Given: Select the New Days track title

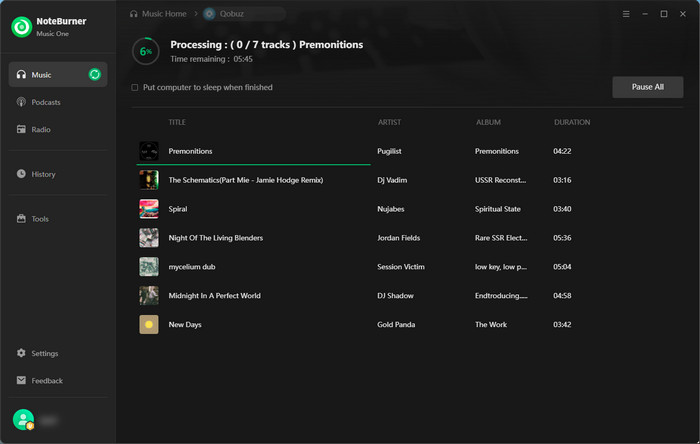Looking at the screenshot, I should point(185,324).
